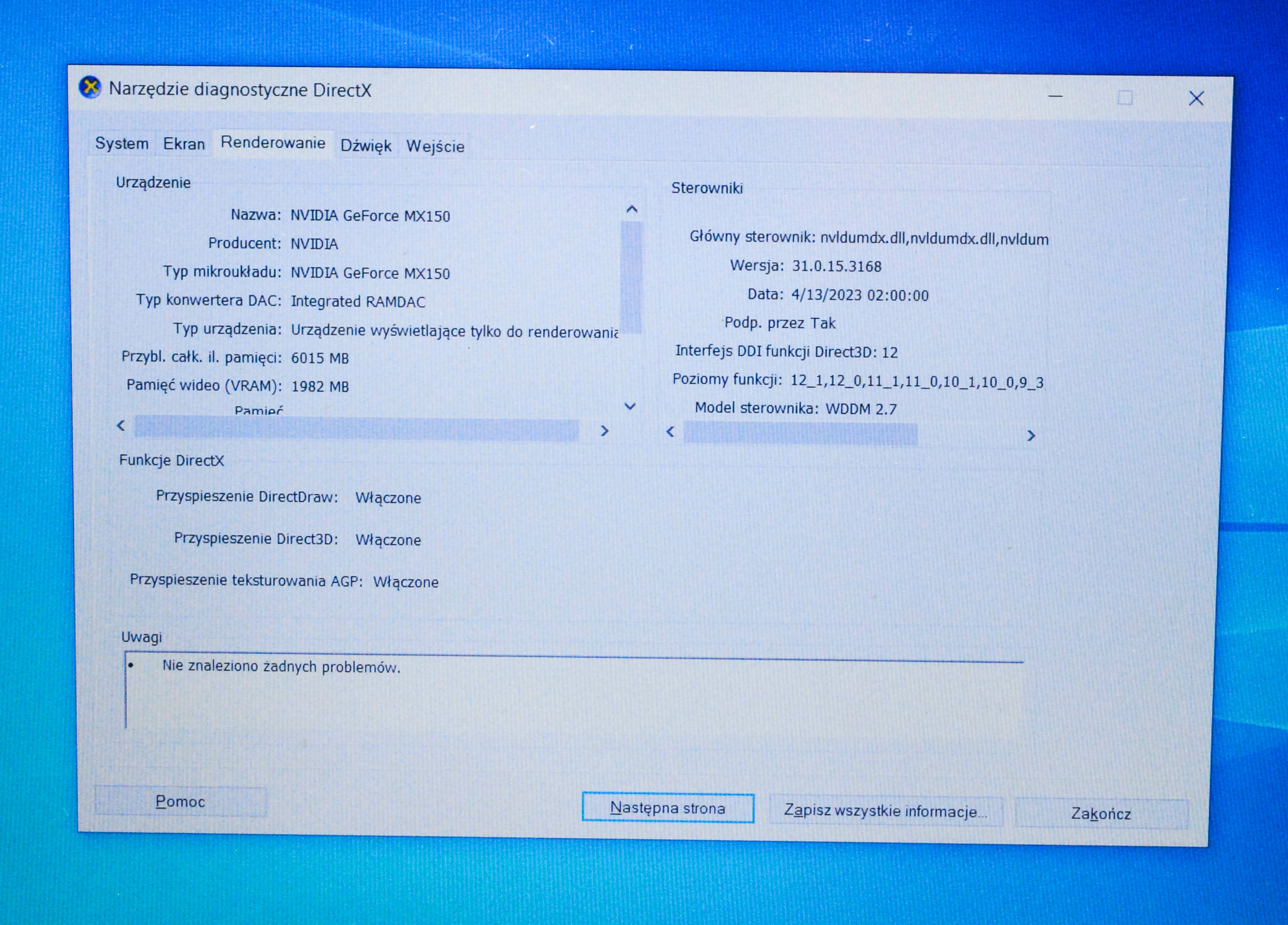Viewport: 1288px width, 925px height.
Task: Click the device list scroll down arrow
Action: click(x=630, y=406)
